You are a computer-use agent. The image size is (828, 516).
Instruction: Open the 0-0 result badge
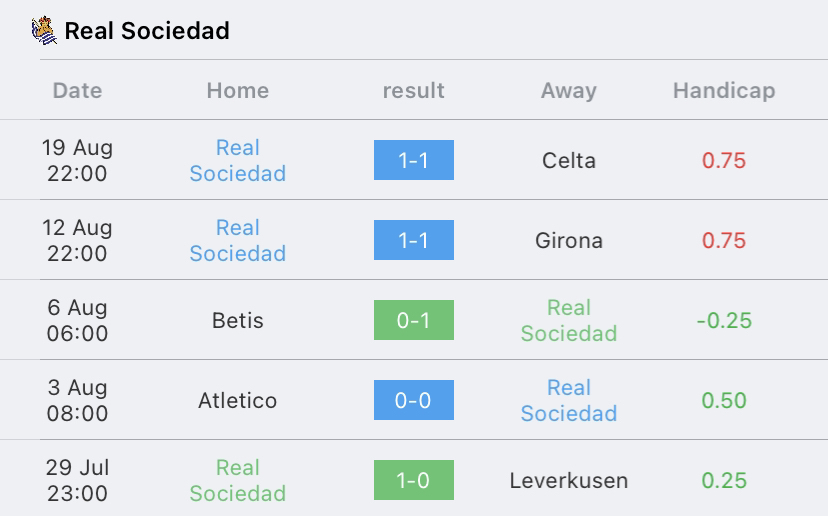pyautogui.click(x=413, y=400)
